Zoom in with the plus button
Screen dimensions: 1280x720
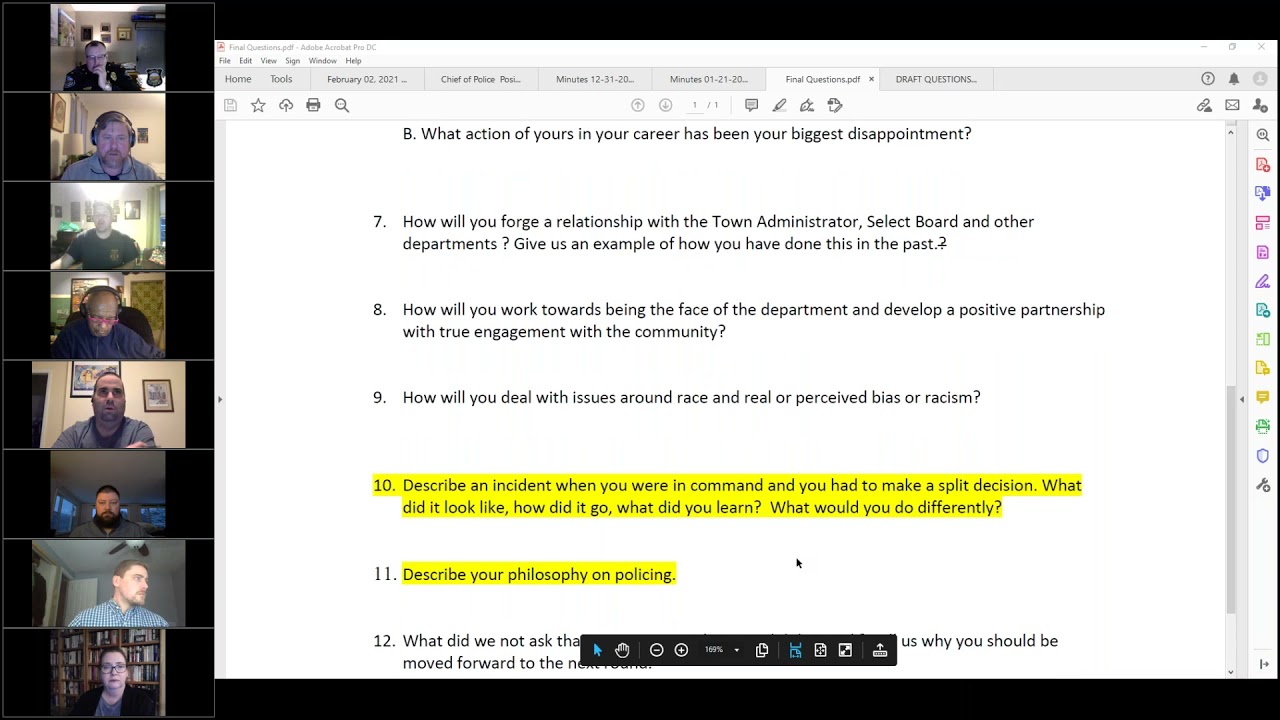pyautogui.click(x=681, y=650)
